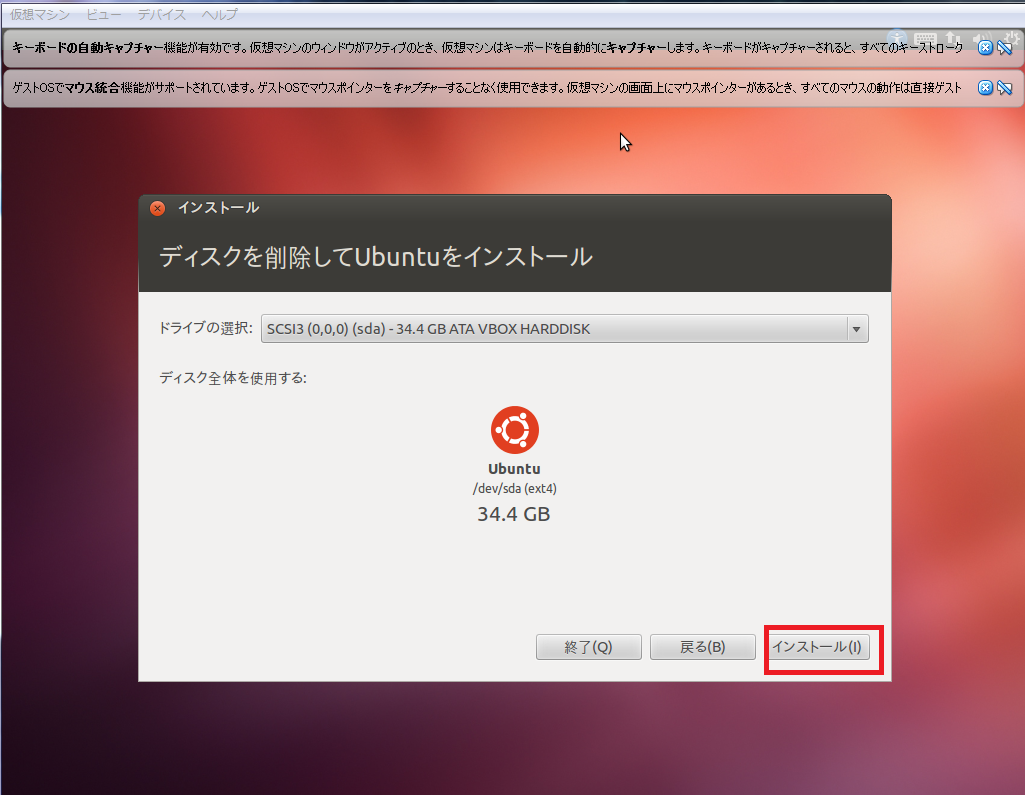Dismiss the keyboard auto-capture notification with blue X
The width and height of the screenshot is (1025, 795).
pyautogui.click(x=985, y=48)
